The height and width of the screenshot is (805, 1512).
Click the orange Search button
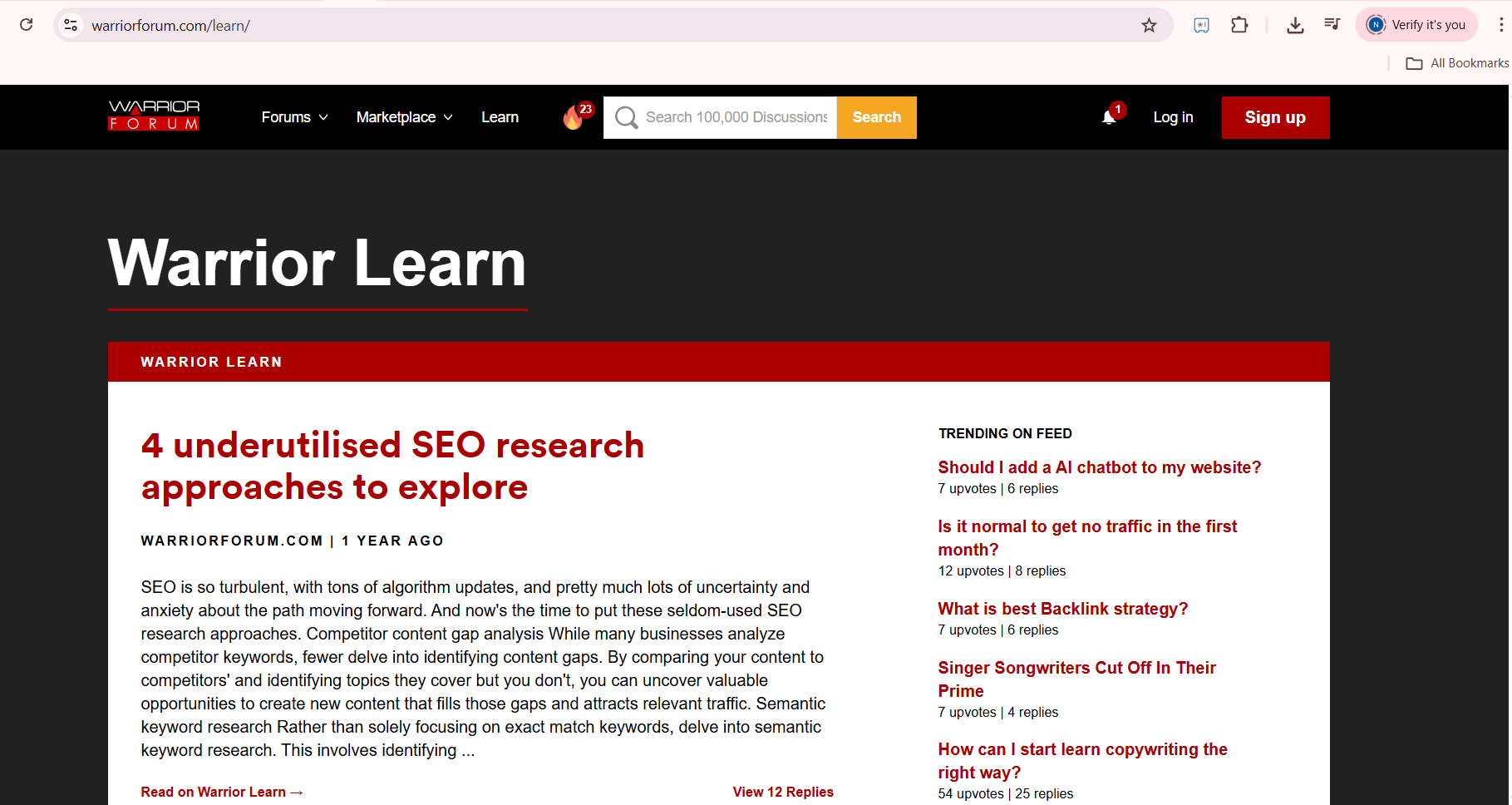tap(877, 117)
